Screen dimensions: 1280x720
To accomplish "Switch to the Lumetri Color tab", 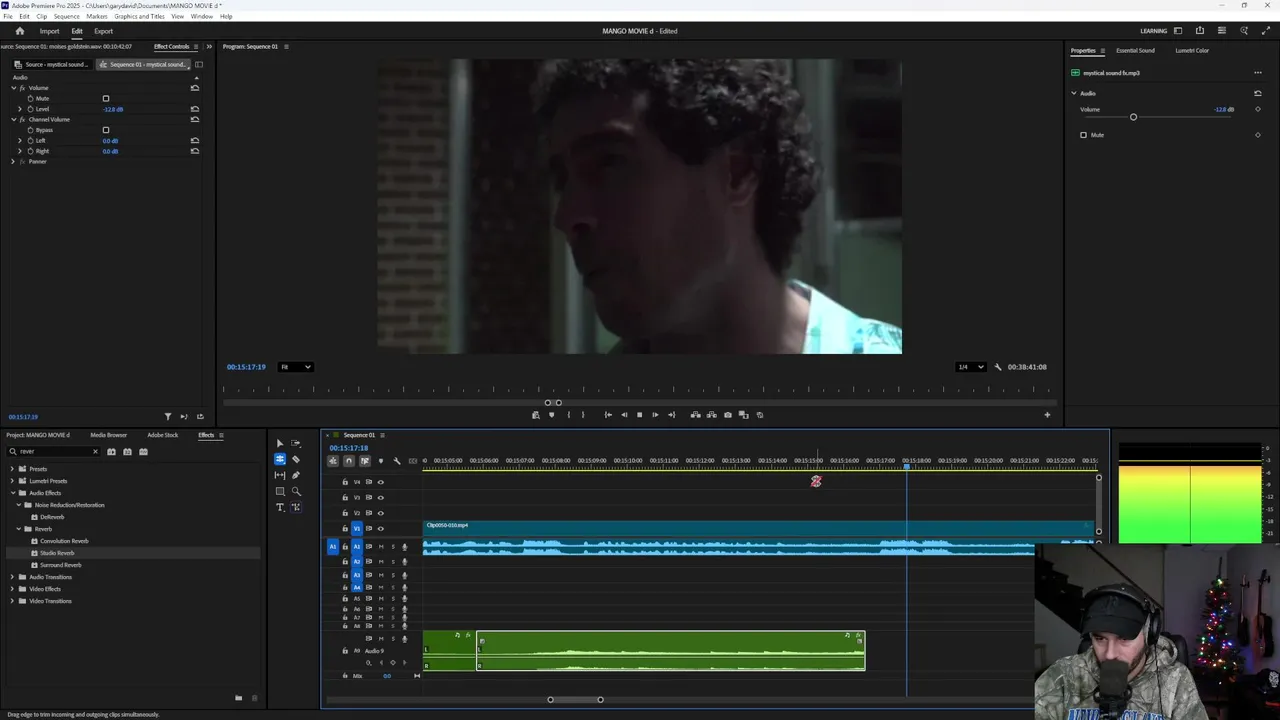I will (1192, 51).
